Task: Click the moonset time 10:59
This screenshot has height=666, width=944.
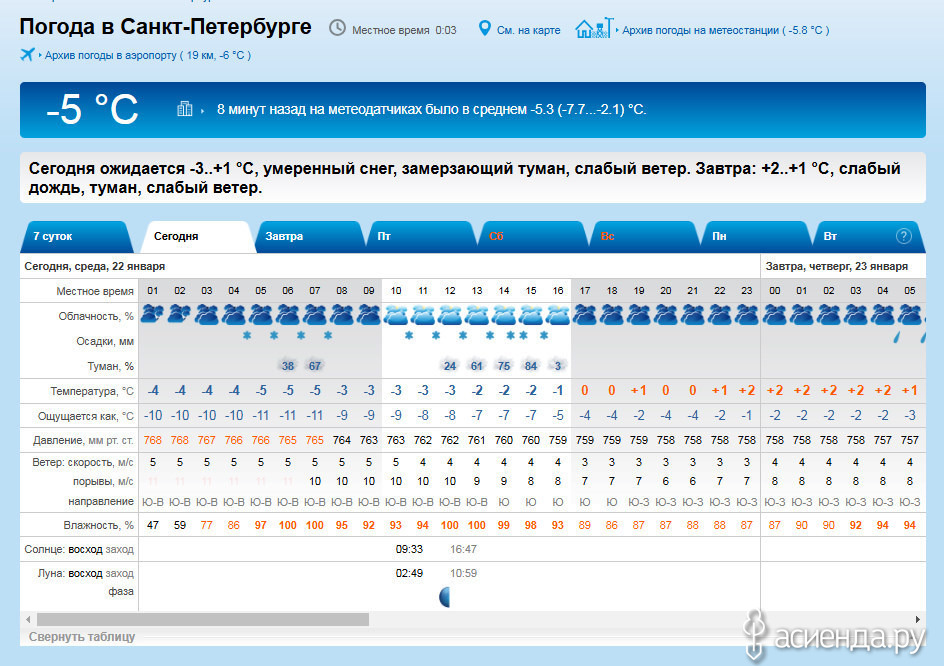Action: pos(463,573)
